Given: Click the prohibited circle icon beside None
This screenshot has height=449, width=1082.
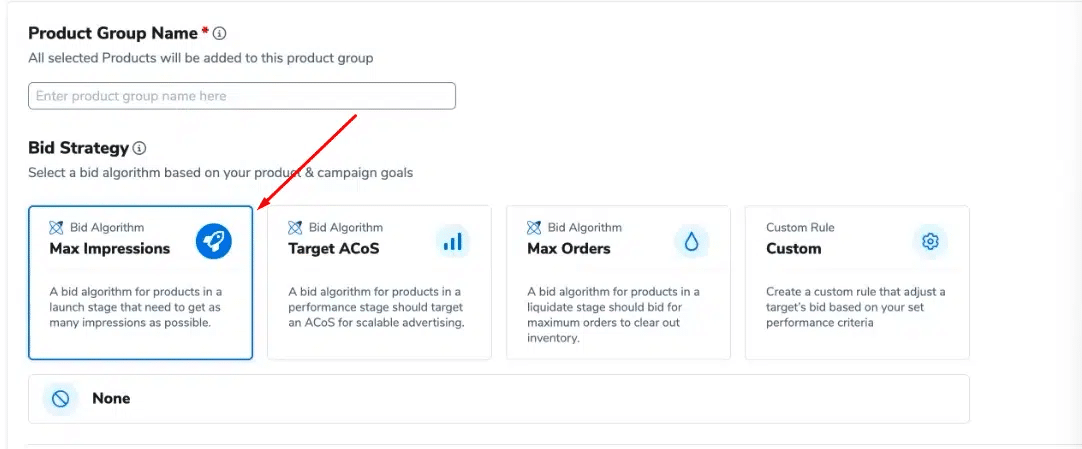Looking at the screenshot, I should [60, 398].
